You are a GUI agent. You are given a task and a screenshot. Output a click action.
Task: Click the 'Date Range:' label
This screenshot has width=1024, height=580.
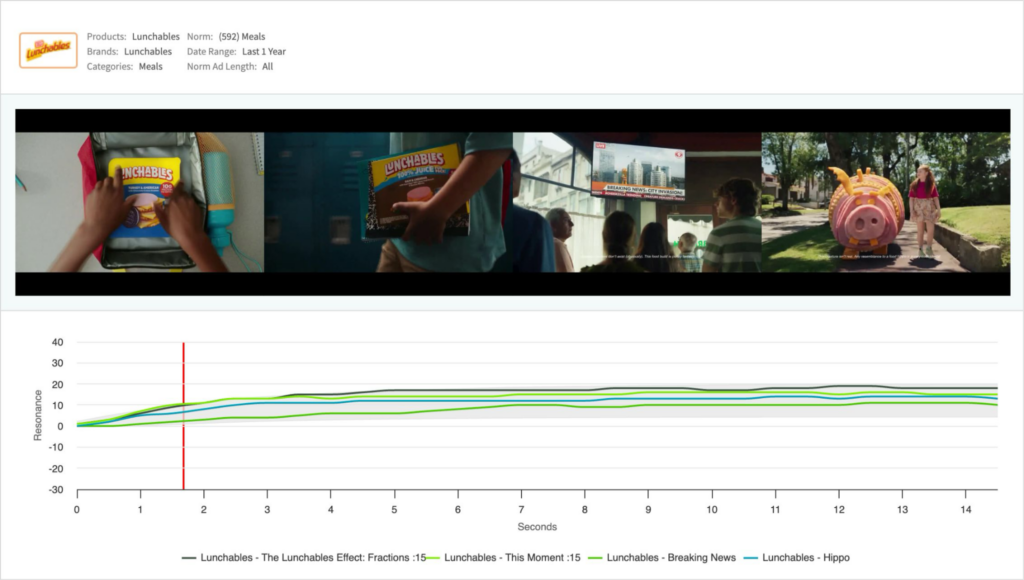click(x=212, y=52)
